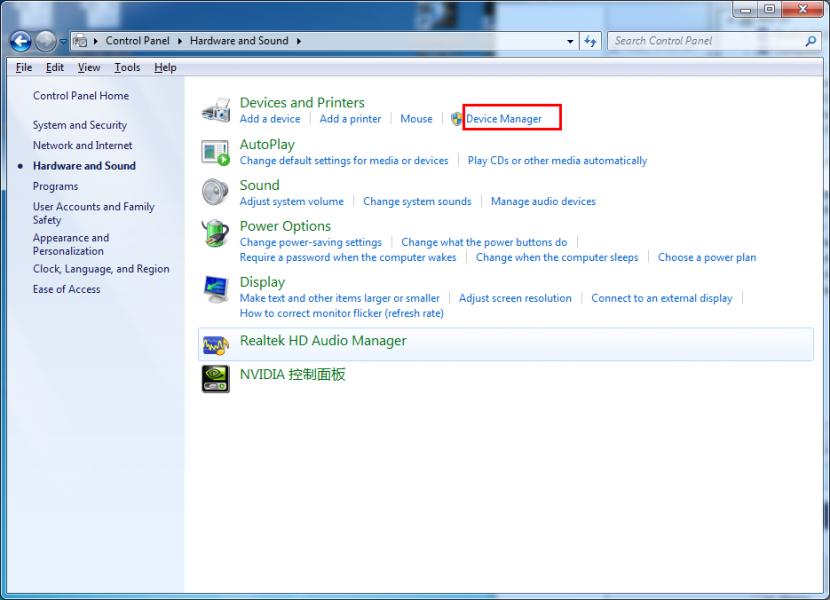Go to Control Panel Home

pos(81,96)
